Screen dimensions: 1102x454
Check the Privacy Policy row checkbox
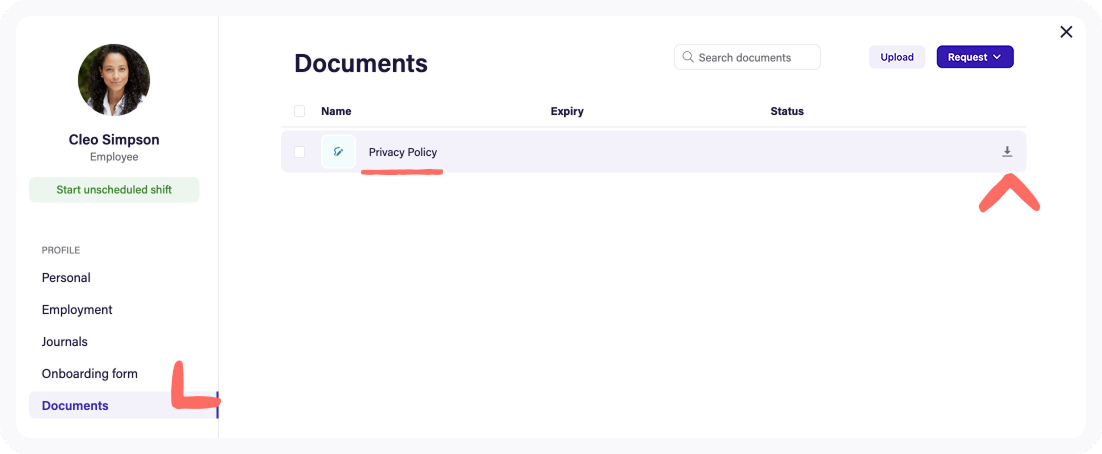300,152
